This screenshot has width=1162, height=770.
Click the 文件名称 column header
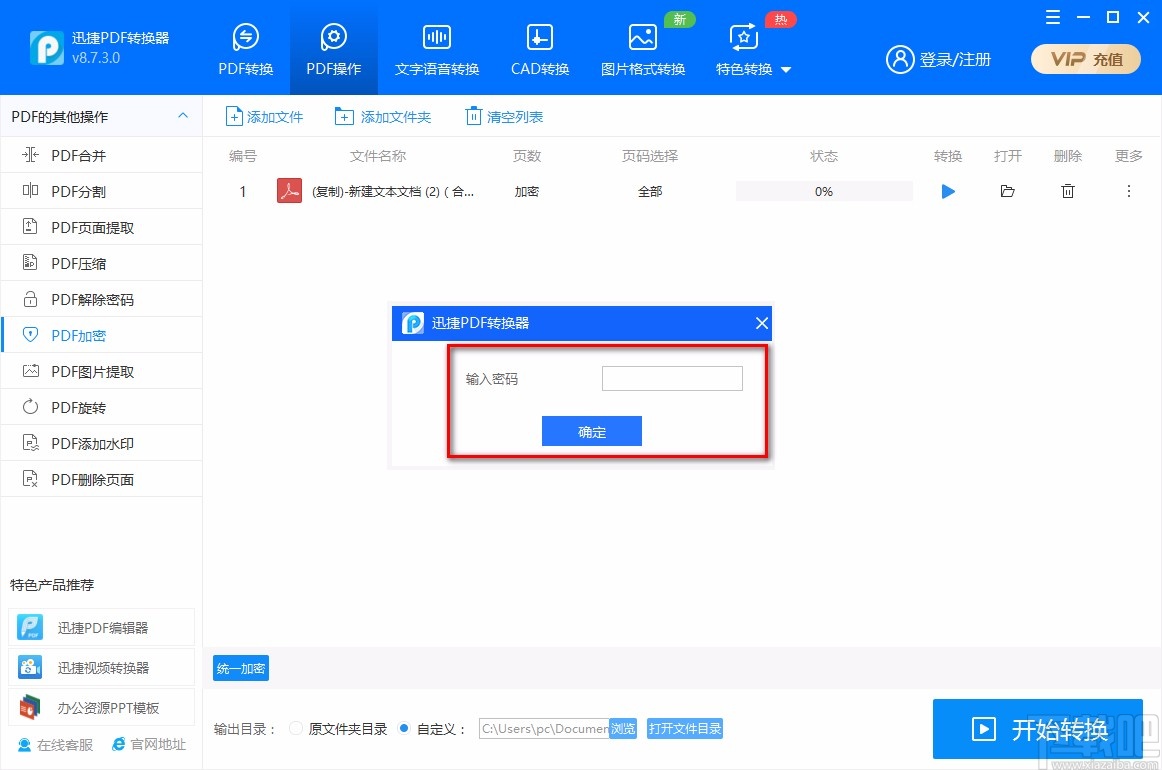coord(378,156)
